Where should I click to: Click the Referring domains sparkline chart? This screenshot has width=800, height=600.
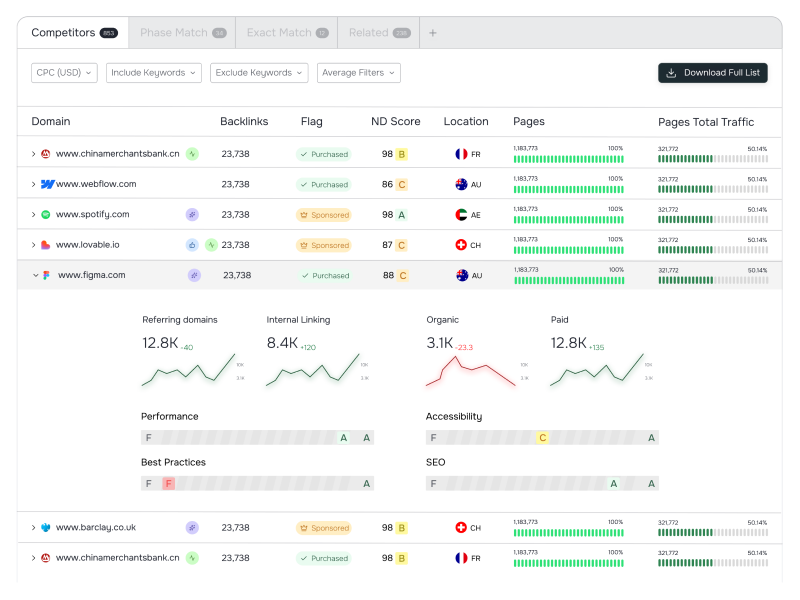point(188,370)
